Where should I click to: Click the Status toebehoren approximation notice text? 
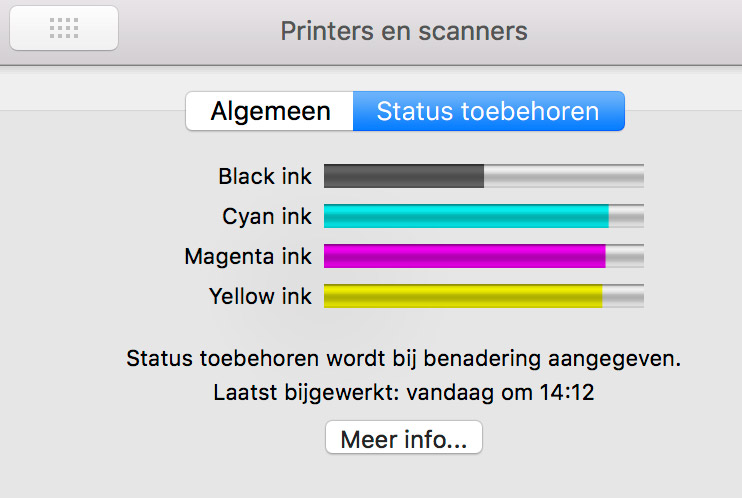tap(410, 357)
